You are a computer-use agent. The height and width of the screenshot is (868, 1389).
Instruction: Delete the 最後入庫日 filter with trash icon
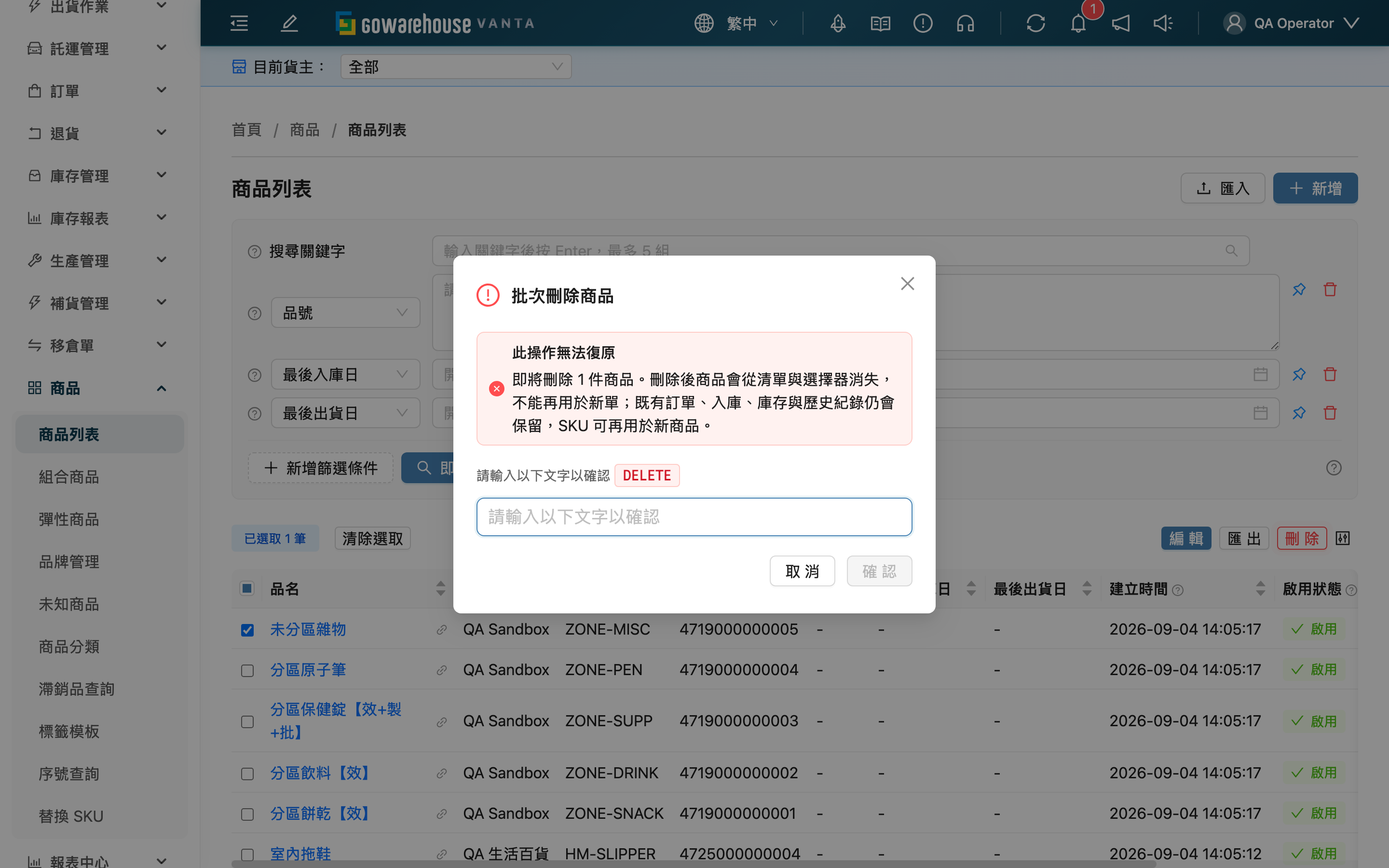click(x=1330, y=374)
